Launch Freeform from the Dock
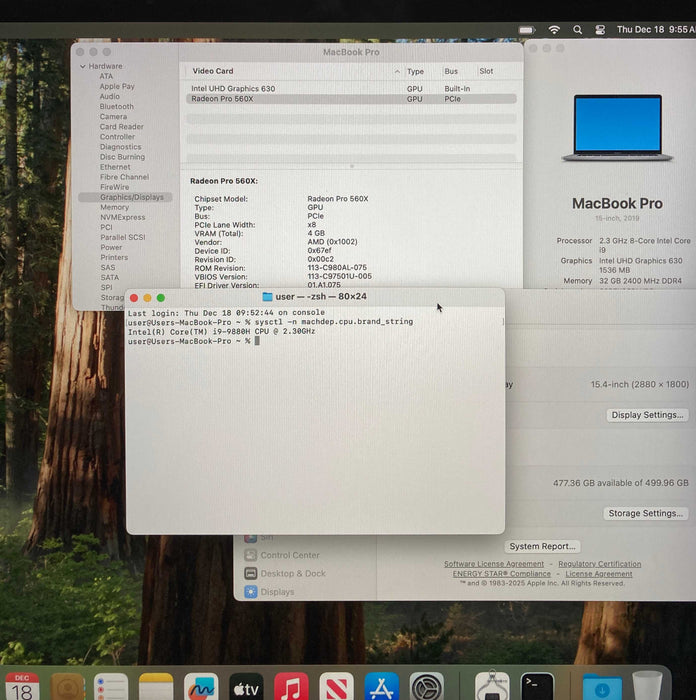This screenshot has height=700, width=696. click(x=201, y=687)
